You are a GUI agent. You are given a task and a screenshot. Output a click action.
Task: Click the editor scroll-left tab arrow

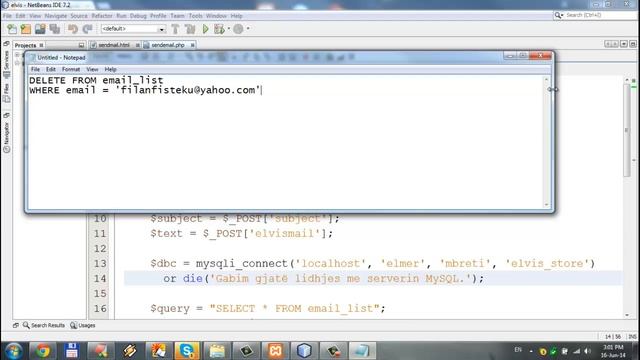click(x=608, y=44)
